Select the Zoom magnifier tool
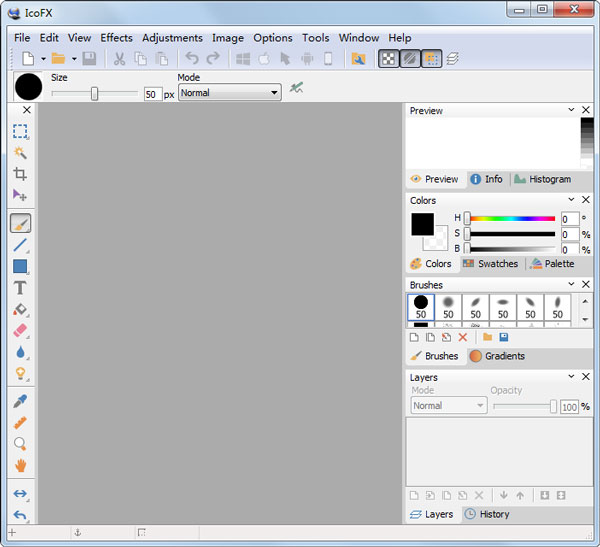 coord(20,444)
